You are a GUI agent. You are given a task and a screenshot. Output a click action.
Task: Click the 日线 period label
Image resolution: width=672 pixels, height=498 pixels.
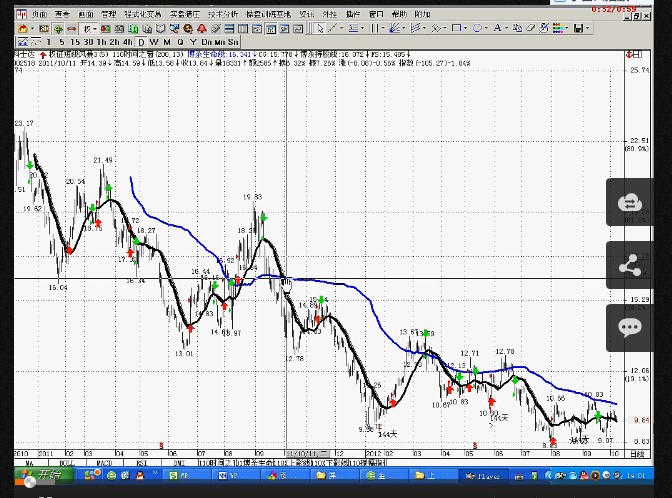pos(637,454)
